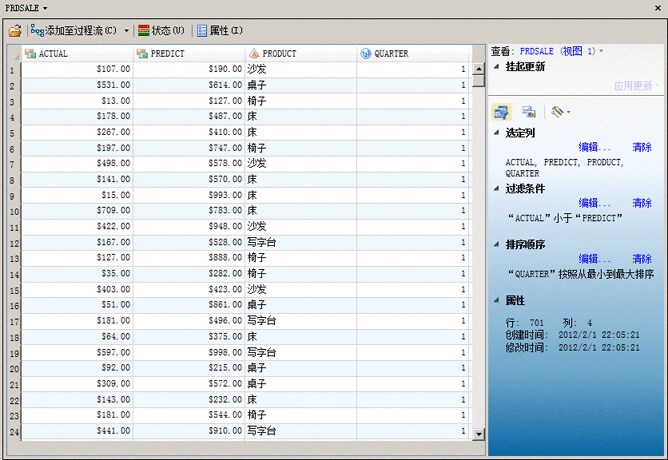This screenshot has height=460, width=668.
Task: Click the QUARTER column numeric icon
Action: (x=366, y=54)
